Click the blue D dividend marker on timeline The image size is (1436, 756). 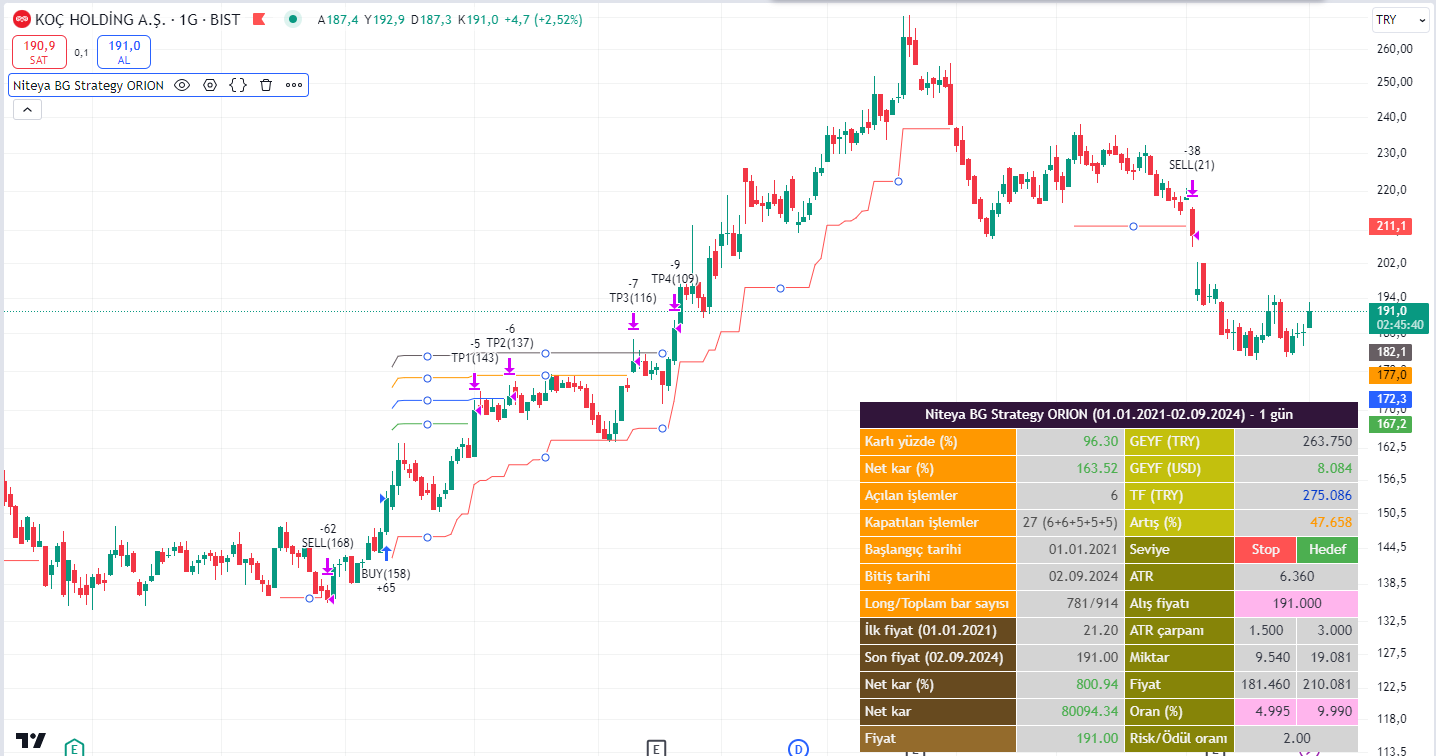click(x=798, y=747)
